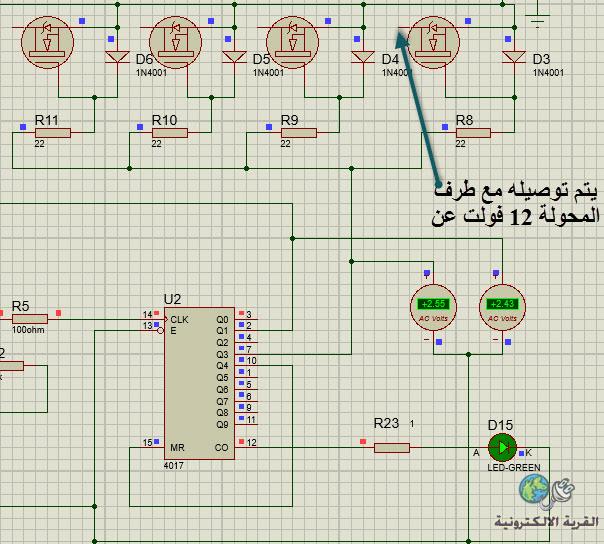
Task: Click the R23 reference label
Action: click(x=386, y=423)
